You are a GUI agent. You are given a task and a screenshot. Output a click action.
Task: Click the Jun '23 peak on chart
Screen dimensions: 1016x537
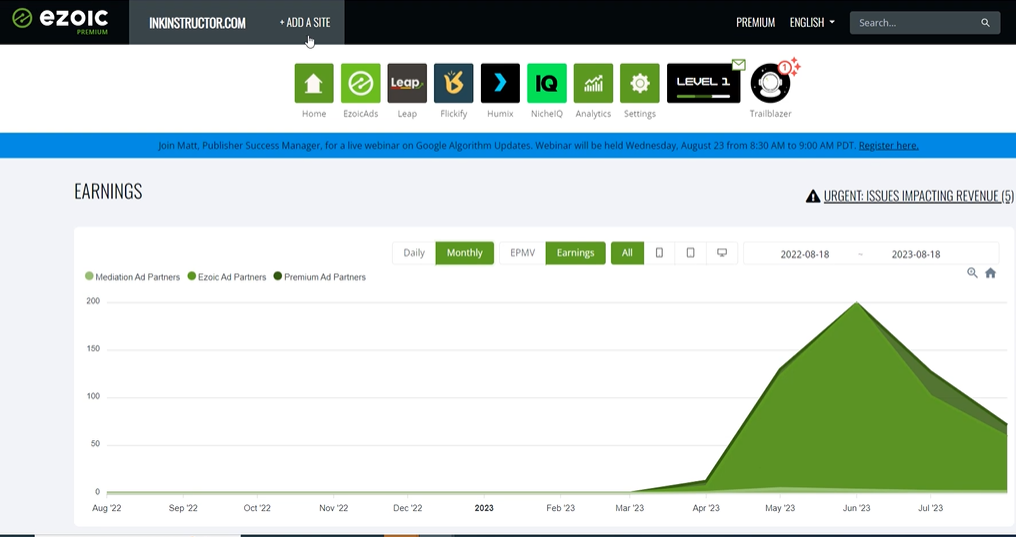click(857, 303)
